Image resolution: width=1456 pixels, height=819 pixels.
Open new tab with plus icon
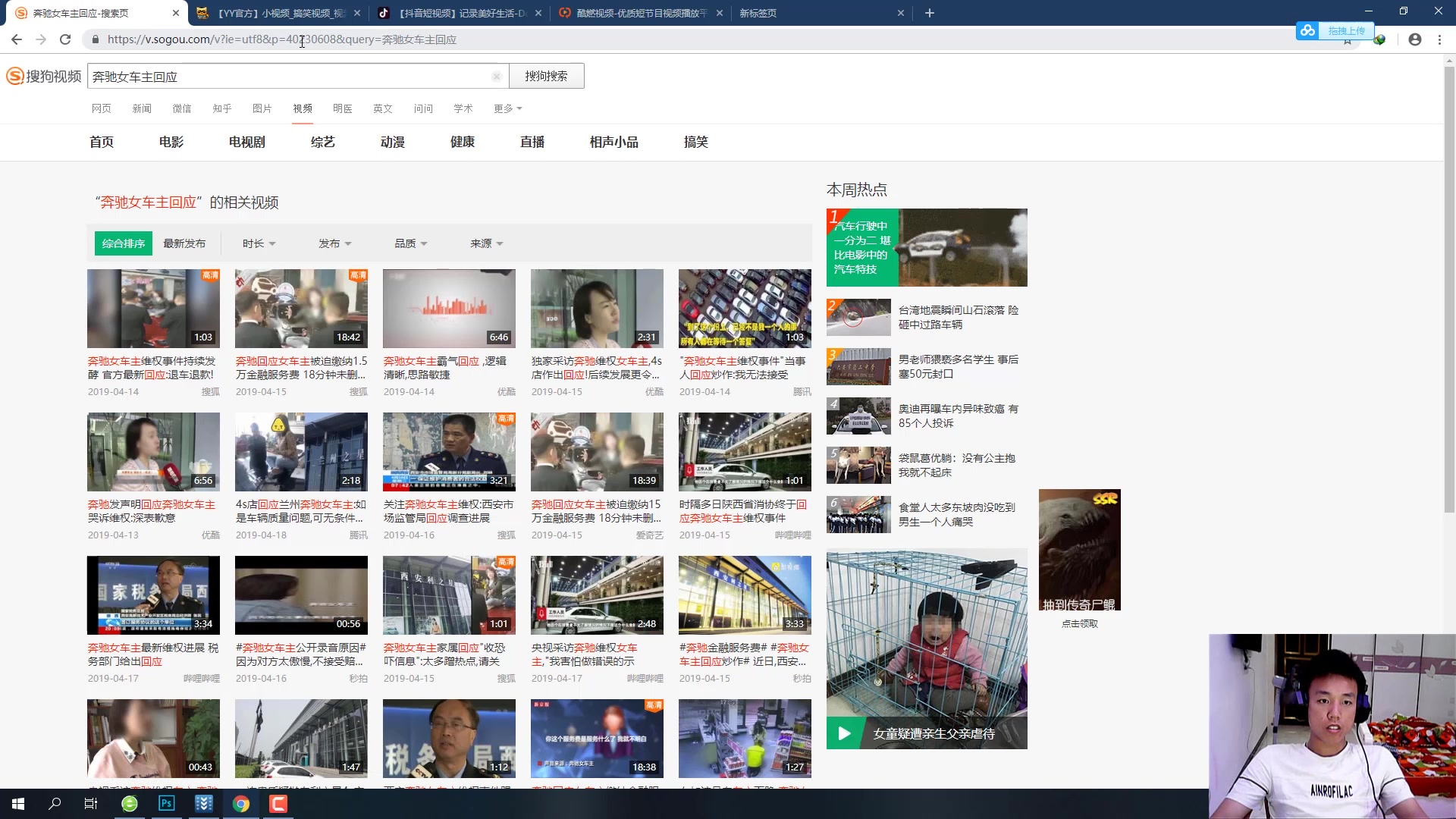[x=929, y=13]
